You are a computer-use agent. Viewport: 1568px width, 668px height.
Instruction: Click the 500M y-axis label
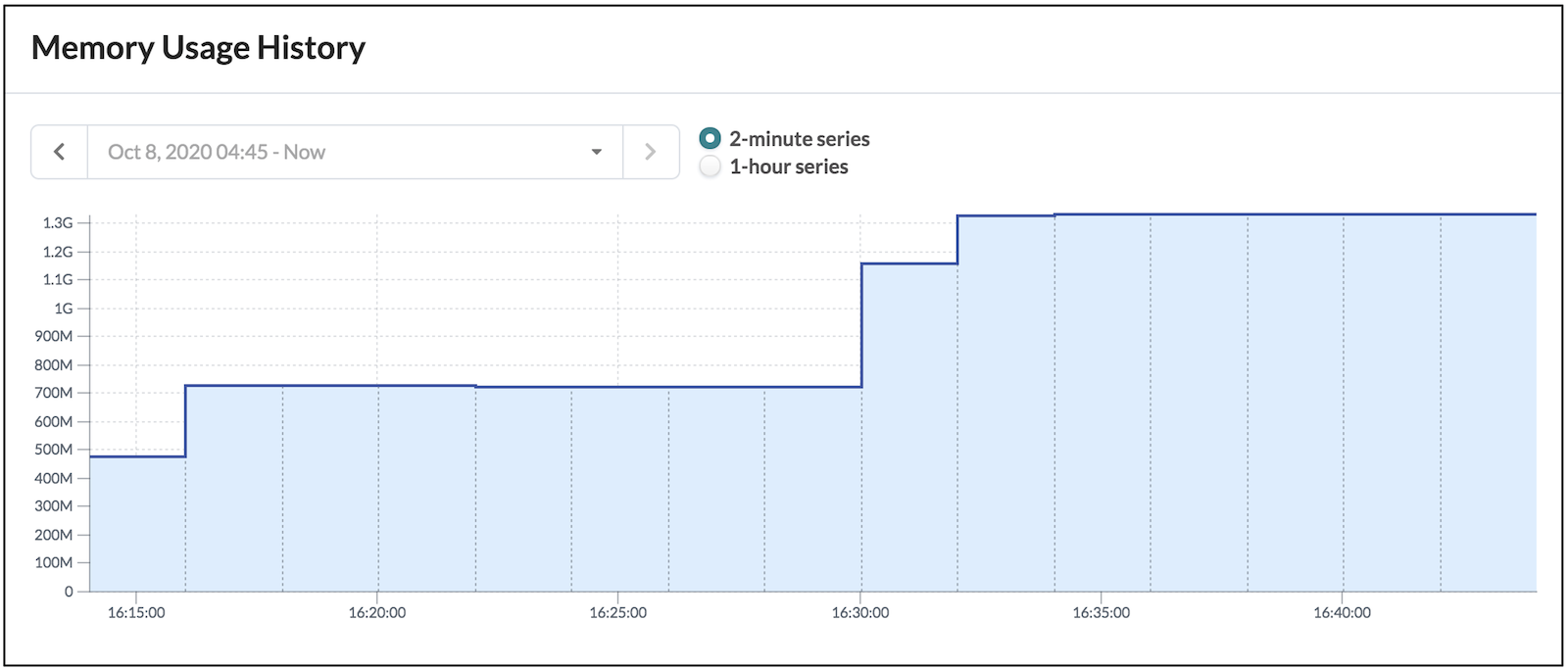54,450
